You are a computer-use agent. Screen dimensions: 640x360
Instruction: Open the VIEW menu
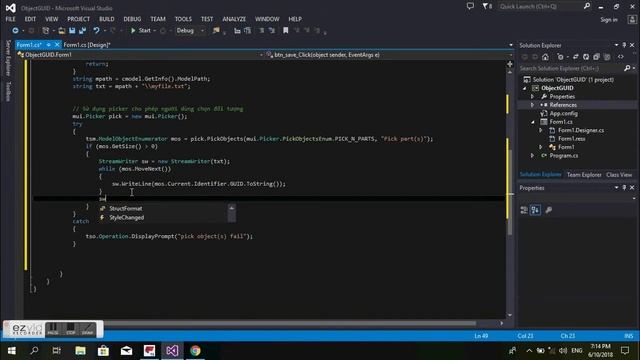pyautogui.click(x=51, y=19)
